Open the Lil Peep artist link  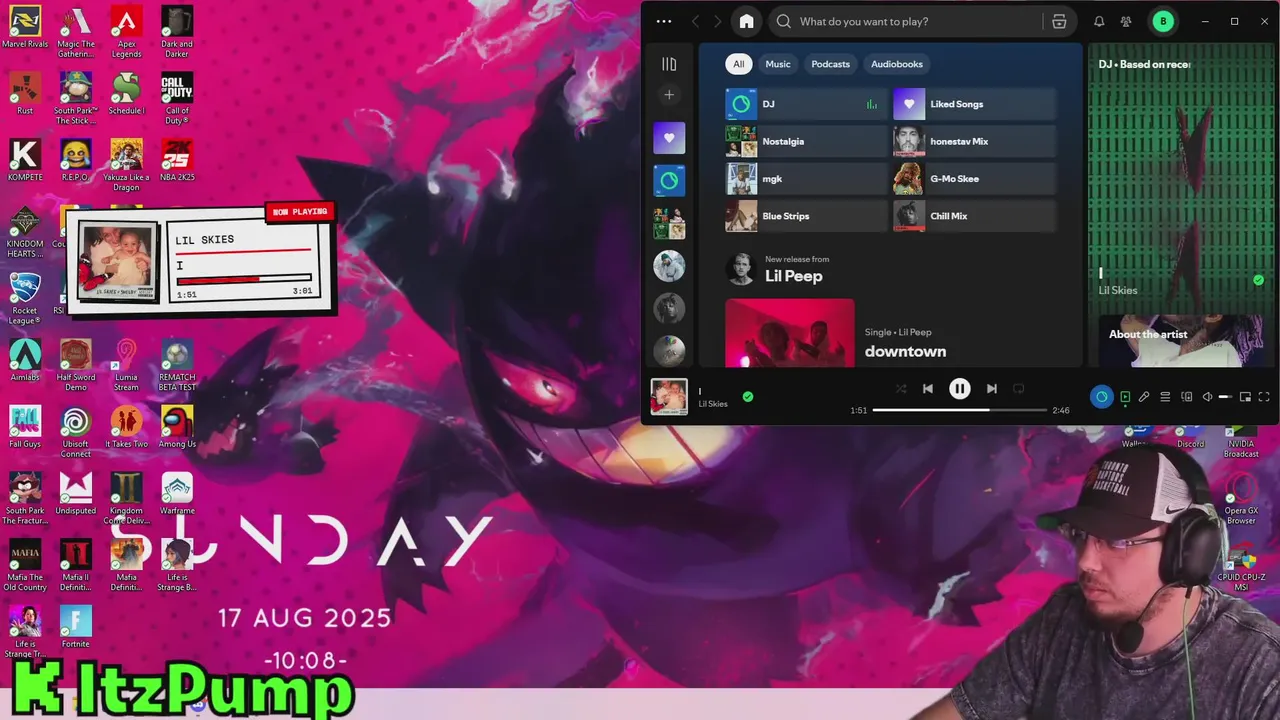coord(793,276)
